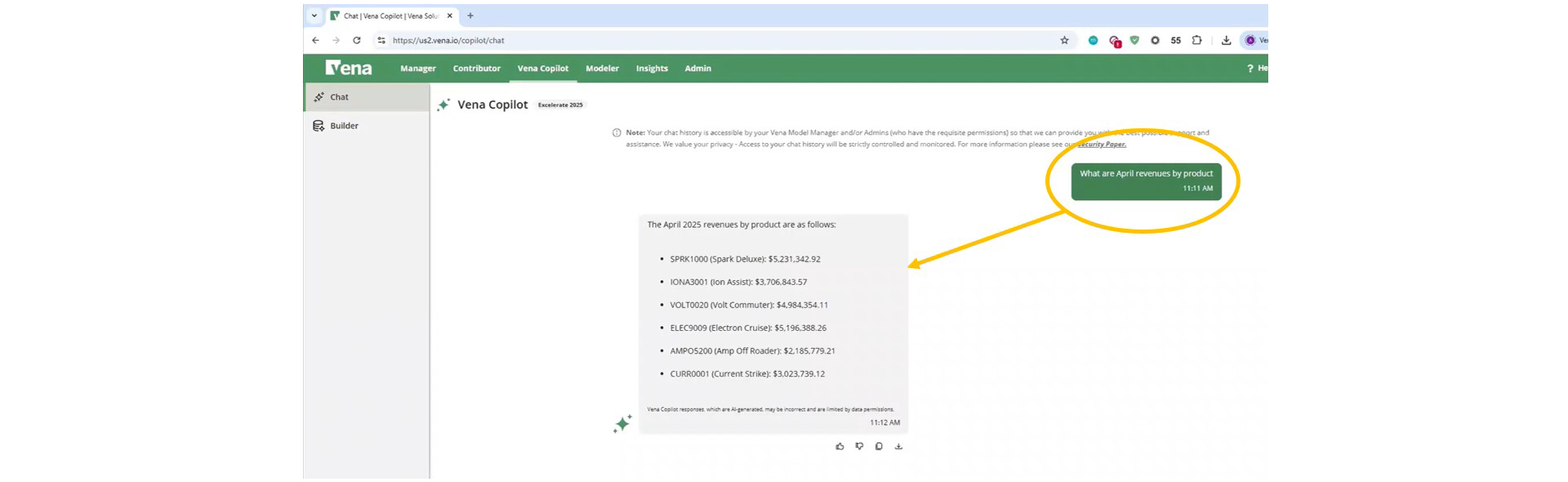Screen dimensions: 1568x482
Task: Click the AMPO5200 (Amp Off Roader) revenue line
Action: click(752, 350)
